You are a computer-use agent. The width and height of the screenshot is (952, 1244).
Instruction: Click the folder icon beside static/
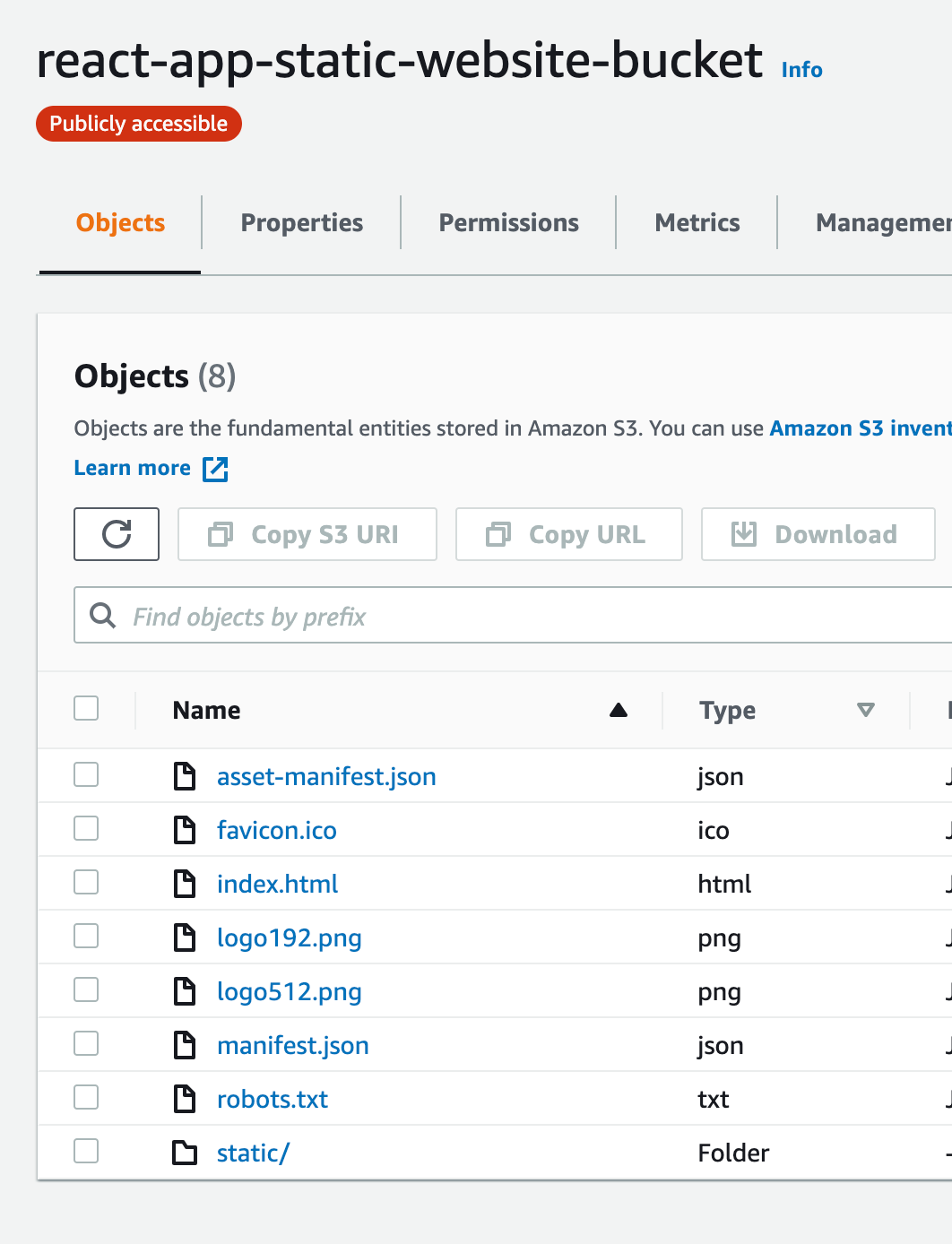[x=185, y=1153]
